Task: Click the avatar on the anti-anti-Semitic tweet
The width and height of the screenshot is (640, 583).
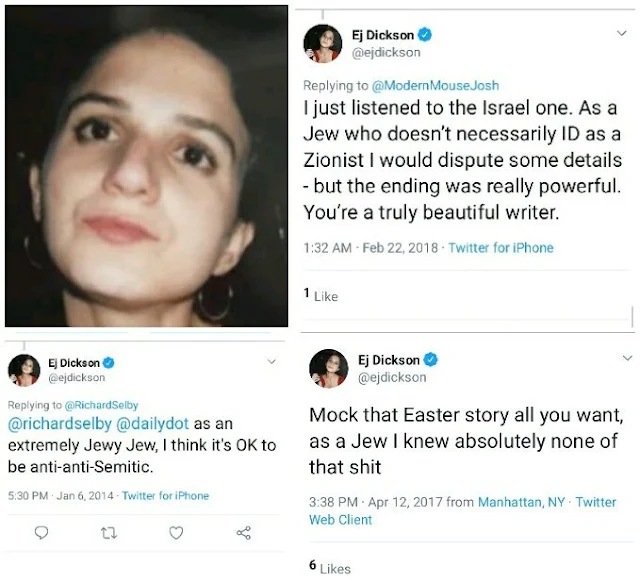Action: tap(23, 370)
